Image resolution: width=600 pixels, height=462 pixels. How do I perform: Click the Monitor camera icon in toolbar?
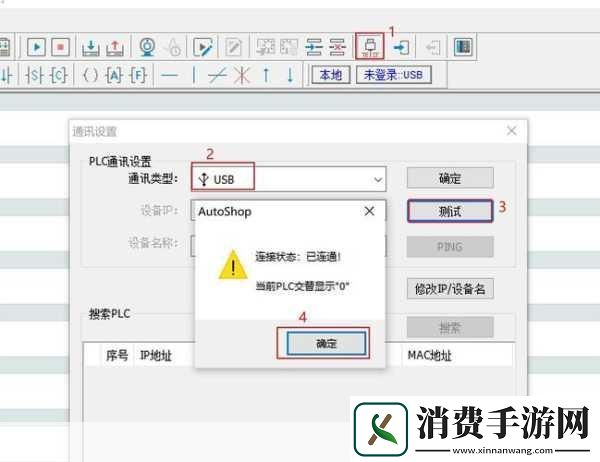tap(147, 47)
